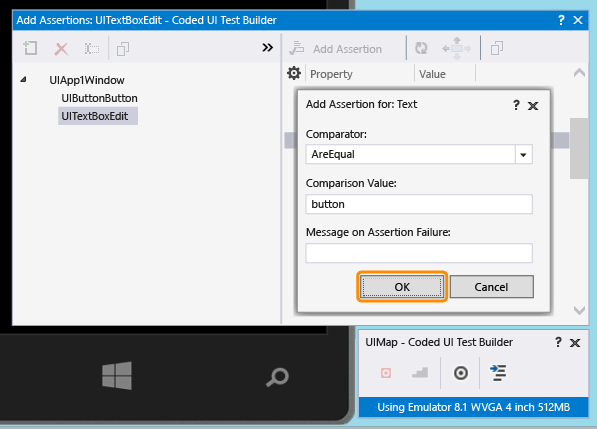
Task: Open the Comparator dropdown arrow
Action: pyautogui.click(x=524, y=155)
